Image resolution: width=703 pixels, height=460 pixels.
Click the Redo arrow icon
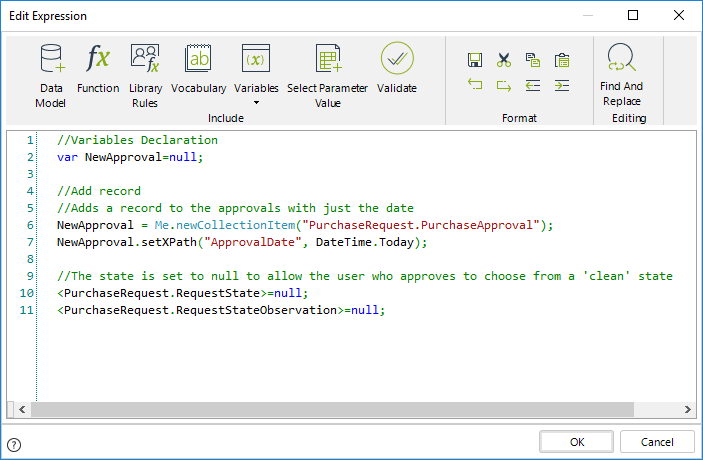pyautogui.click(x=503, y=85)
